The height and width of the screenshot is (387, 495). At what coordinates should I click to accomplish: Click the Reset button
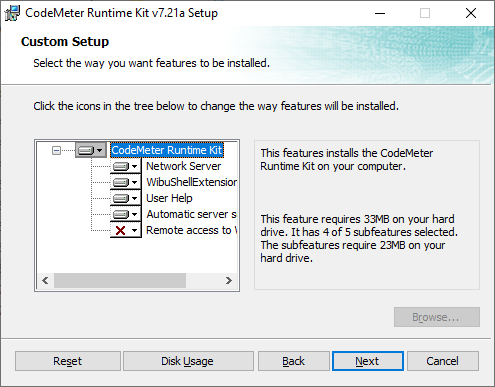[68, 361]
